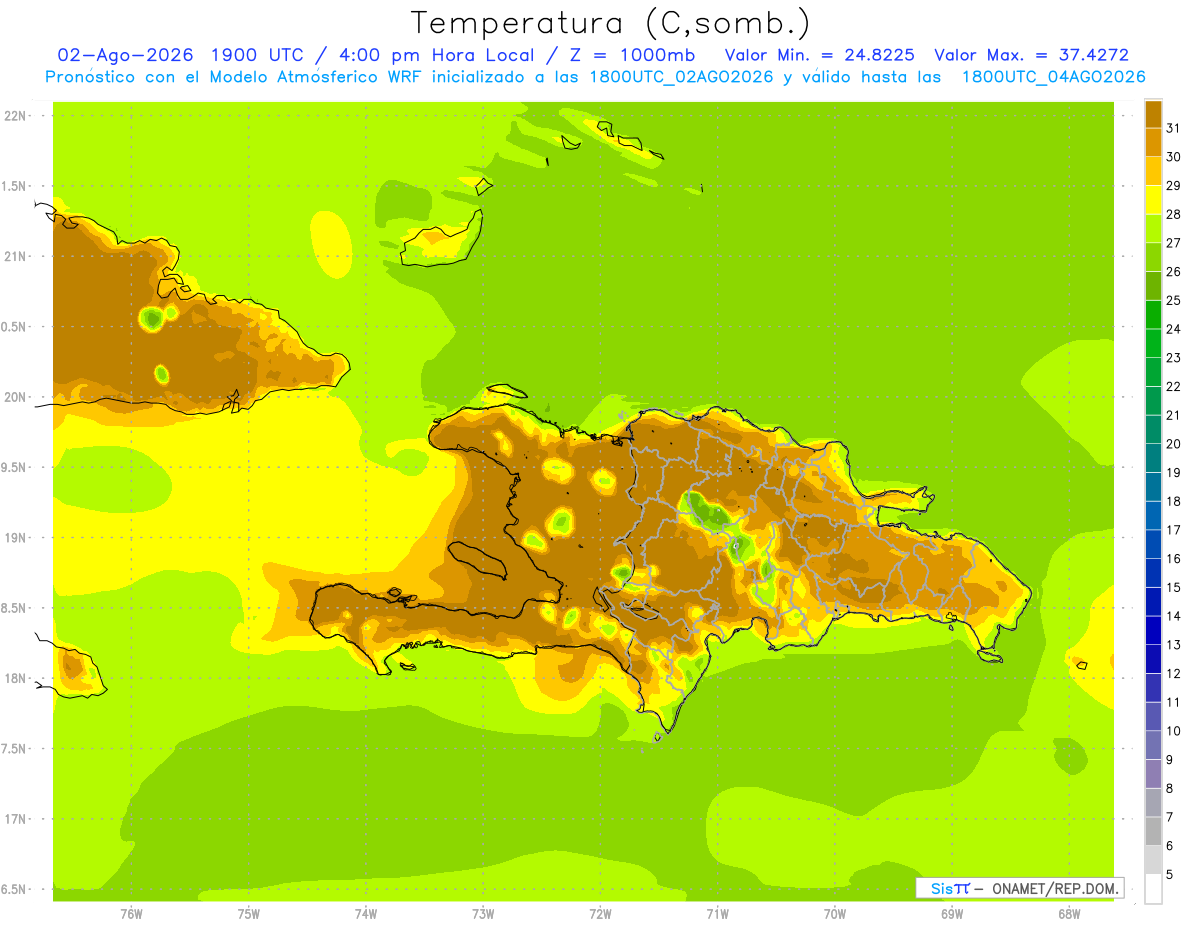Pick the legend band between 24 and 25

coord(1153,314)
